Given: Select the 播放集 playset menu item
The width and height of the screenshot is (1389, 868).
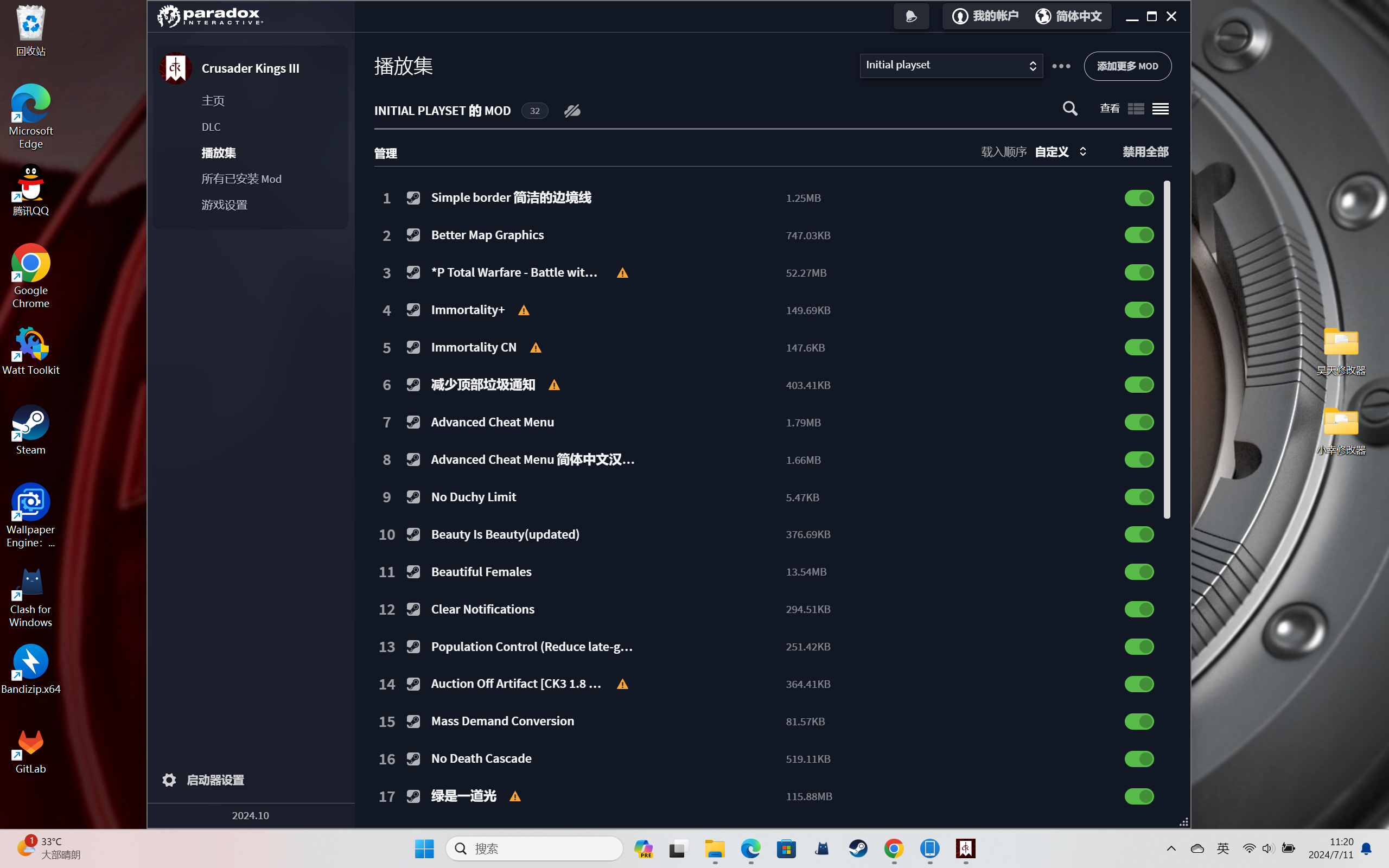Looking at the screenshot, I should 219,152.
